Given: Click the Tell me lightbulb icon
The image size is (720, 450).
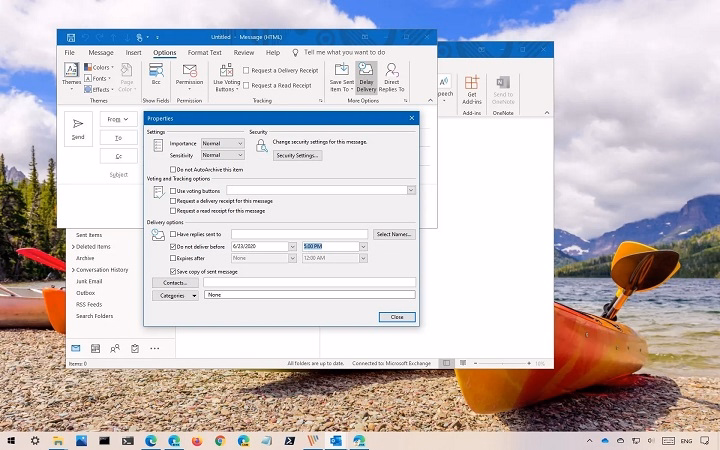Looking at the screenshot, I should tap(296, 52).
